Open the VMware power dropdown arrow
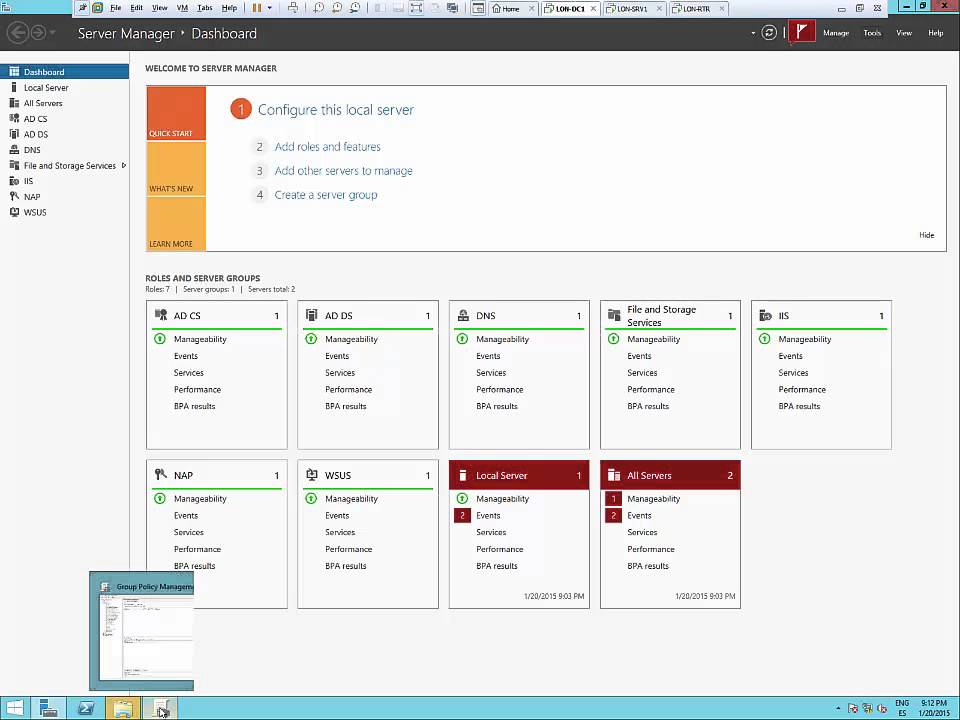This screenshot has height=720, width=960. pyautogui.click(x=269, y=8)
